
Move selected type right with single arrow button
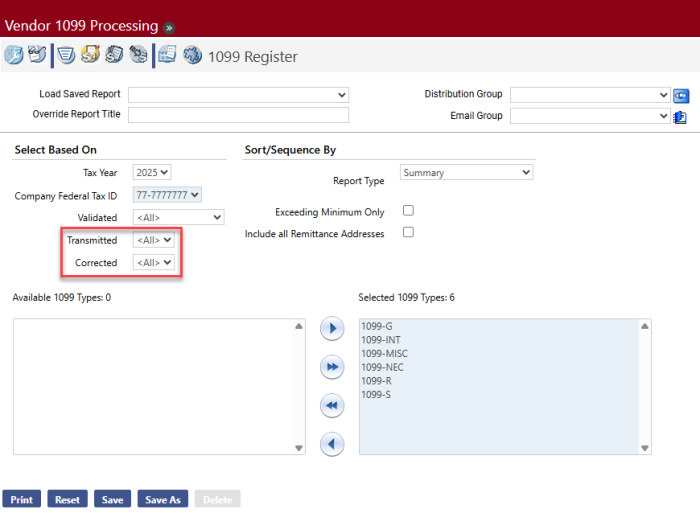tap(331, 329)
